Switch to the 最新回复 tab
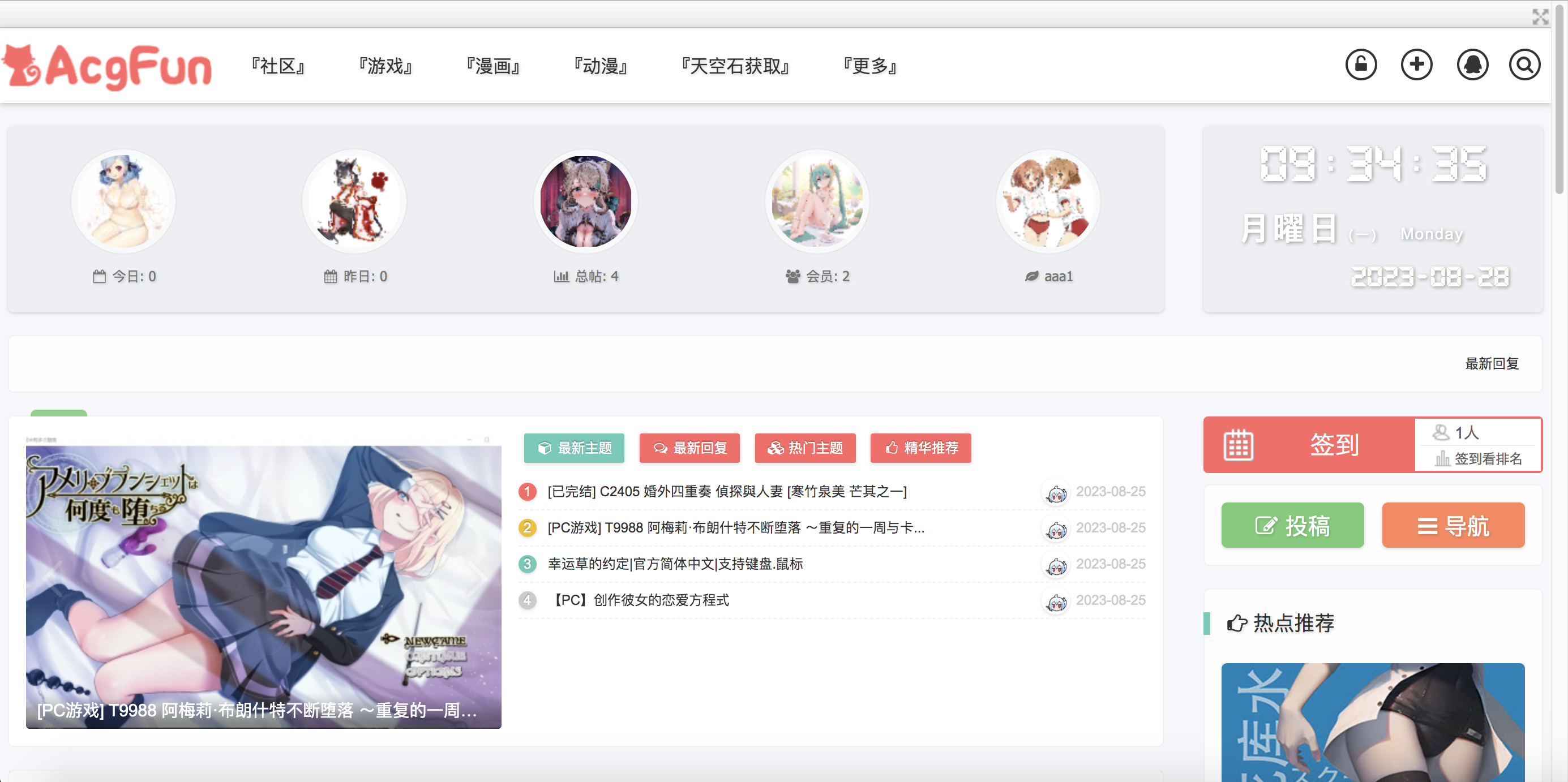Viewport: 1568px width, 782px height. [689, 448]
